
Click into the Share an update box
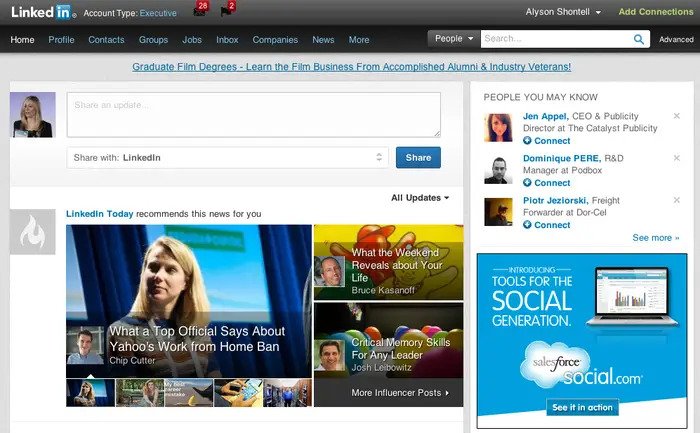point(253,114)
